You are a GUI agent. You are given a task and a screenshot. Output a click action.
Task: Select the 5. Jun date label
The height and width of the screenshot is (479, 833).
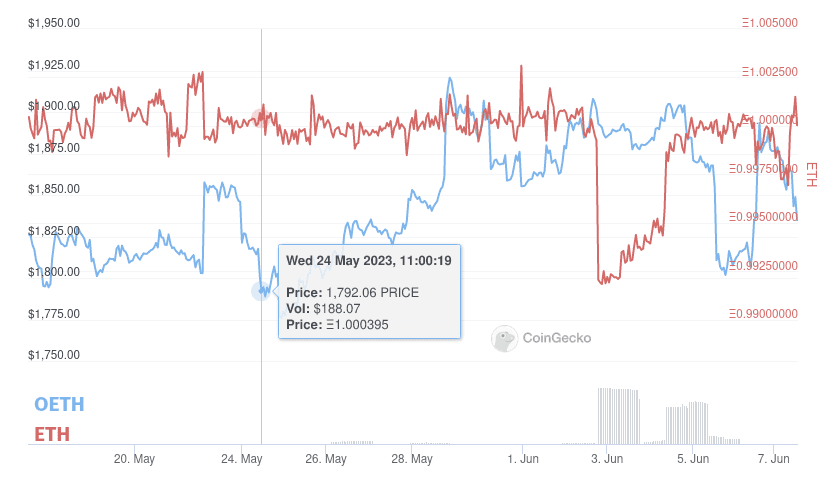[x=693, y=459]
